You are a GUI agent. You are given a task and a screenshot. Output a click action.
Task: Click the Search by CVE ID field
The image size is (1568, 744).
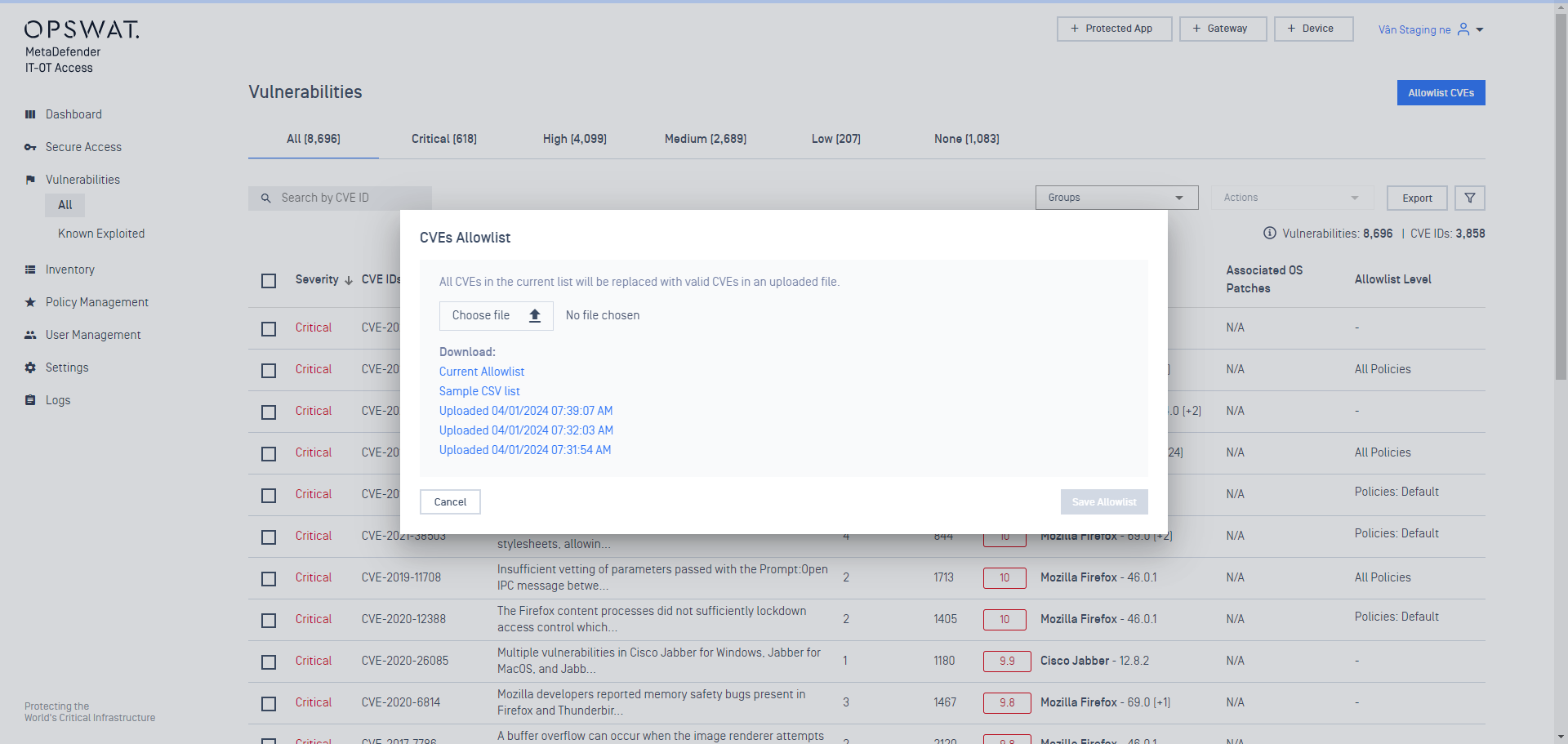(340, 198)
